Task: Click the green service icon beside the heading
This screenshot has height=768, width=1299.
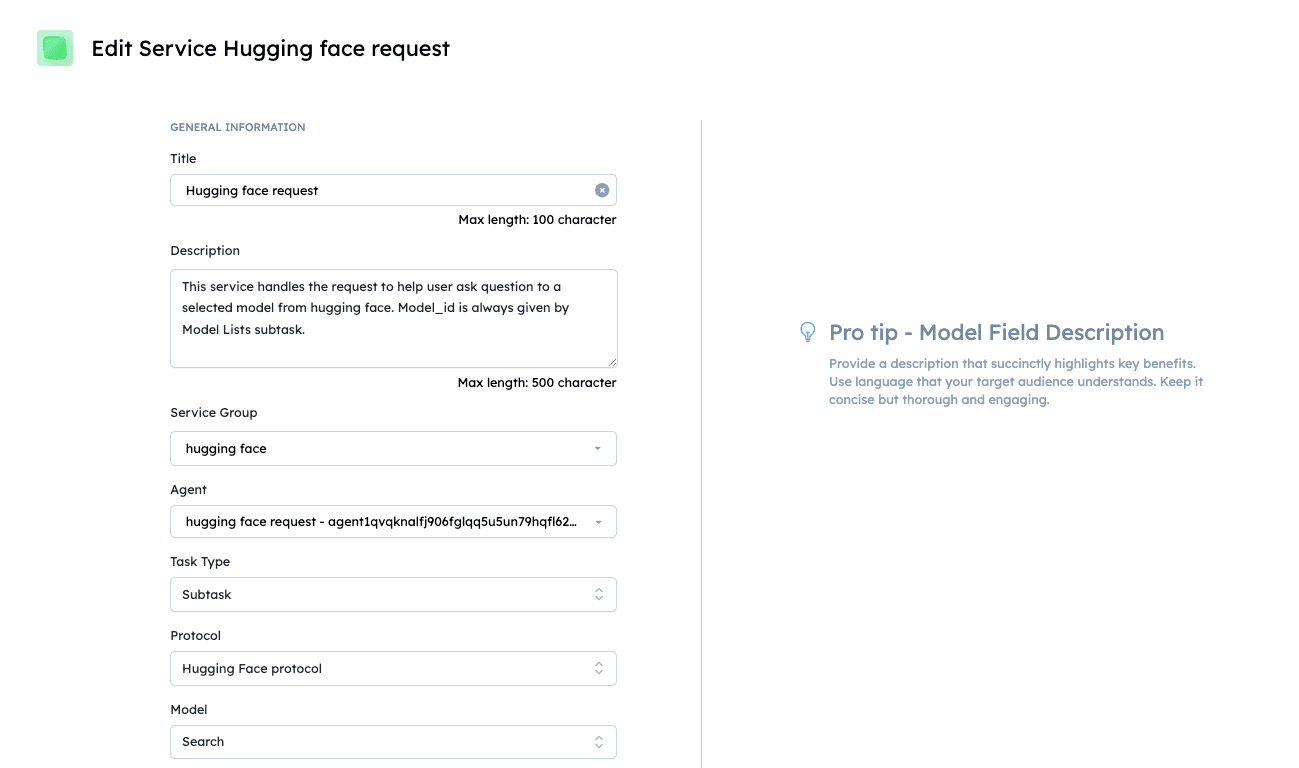Action: [55, 48]
